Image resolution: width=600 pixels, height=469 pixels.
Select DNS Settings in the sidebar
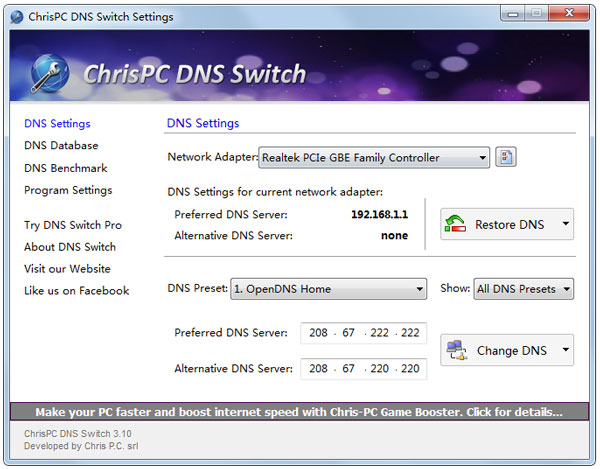[x=57, y=124]
